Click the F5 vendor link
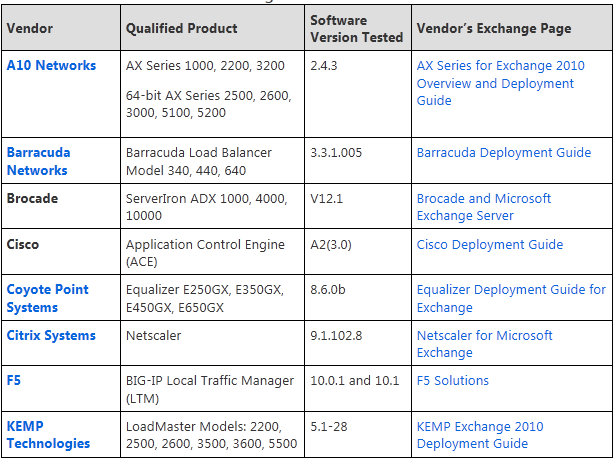616x465 pixels. 14,380
